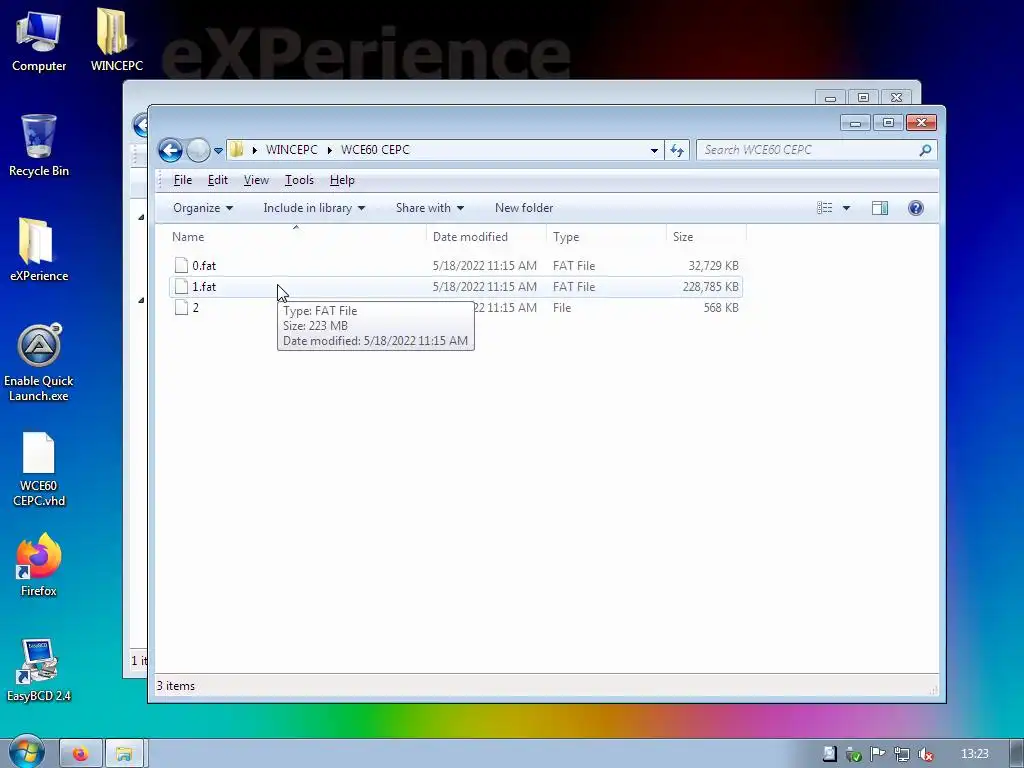Viewport: 1024px width, 768px height.
Task: Click the "File" type cell of file 2
Action: pos(562,308)
